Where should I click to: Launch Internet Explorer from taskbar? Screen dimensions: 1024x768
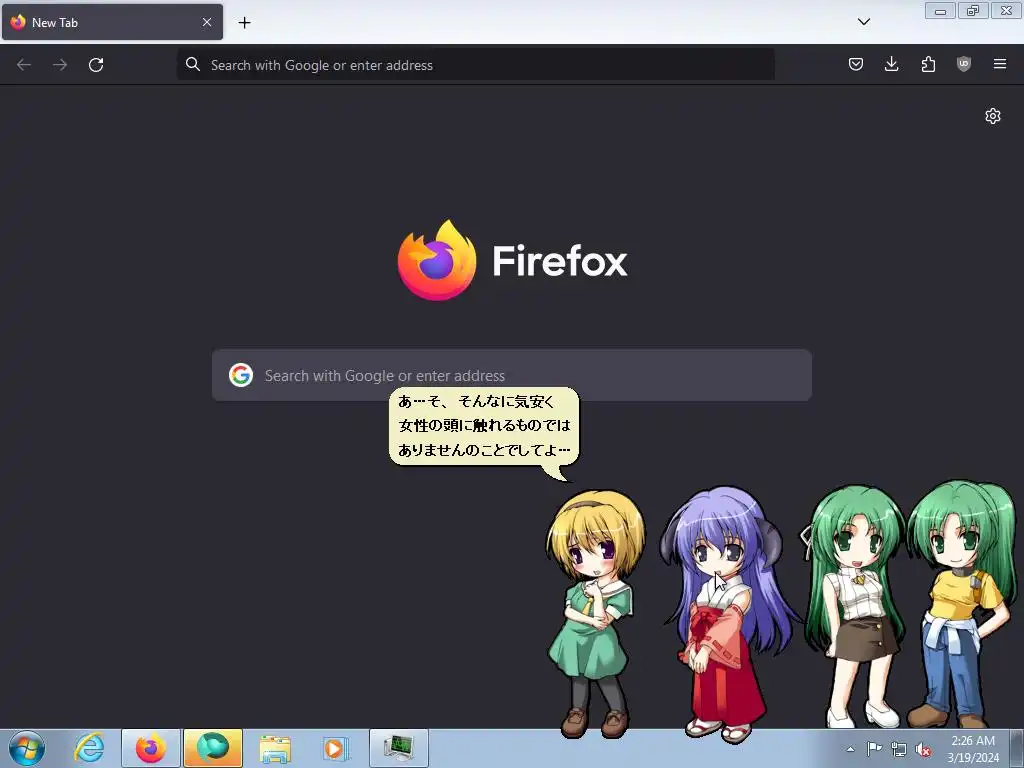pyautogui.click(x=89, y=748)
